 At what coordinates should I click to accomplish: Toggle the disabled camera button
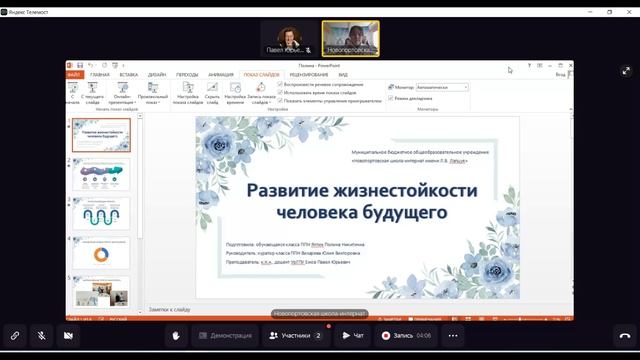coord(68,336)
